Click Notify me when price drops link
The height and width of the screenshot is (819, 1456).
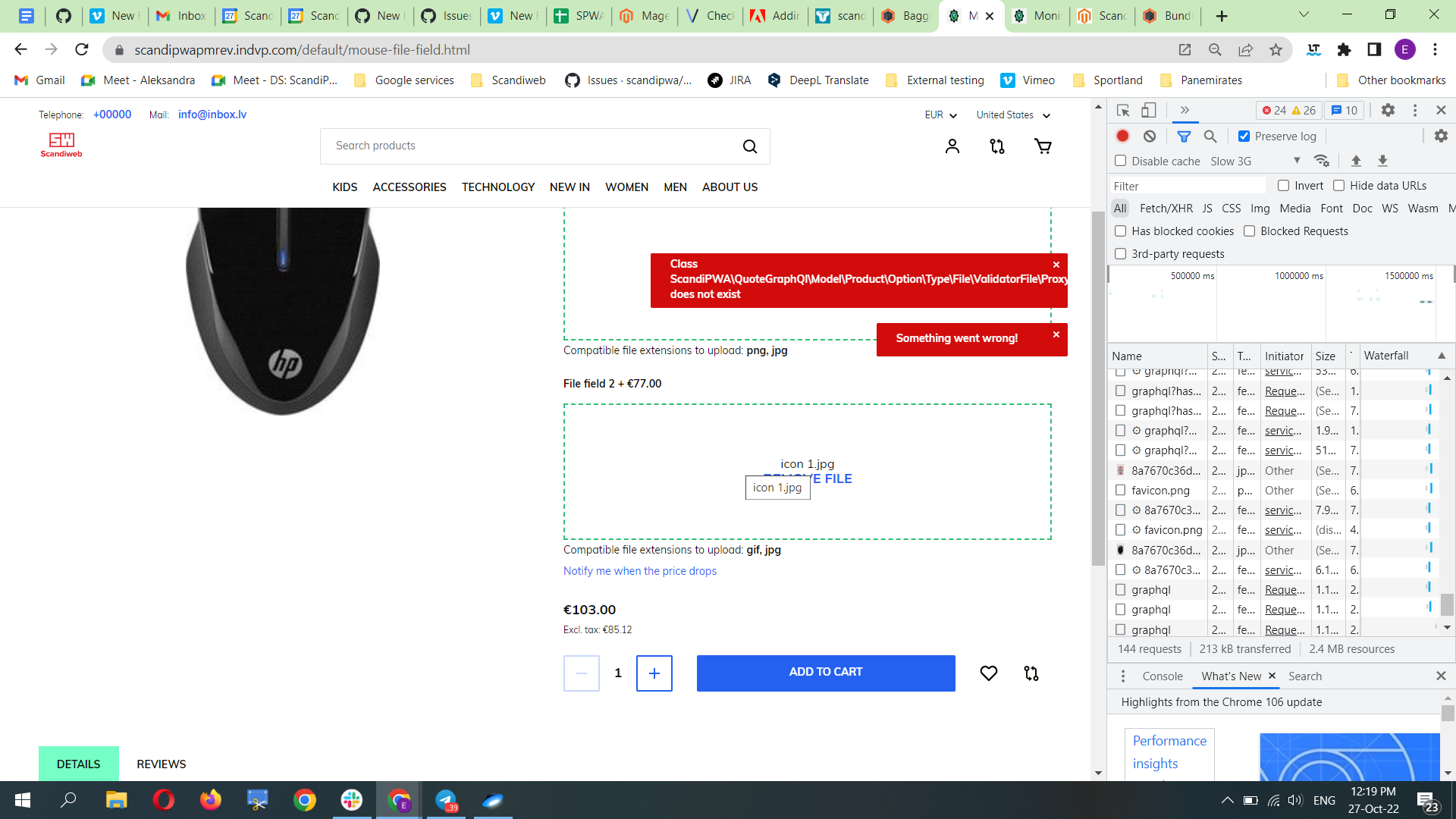tap(639, 571)
